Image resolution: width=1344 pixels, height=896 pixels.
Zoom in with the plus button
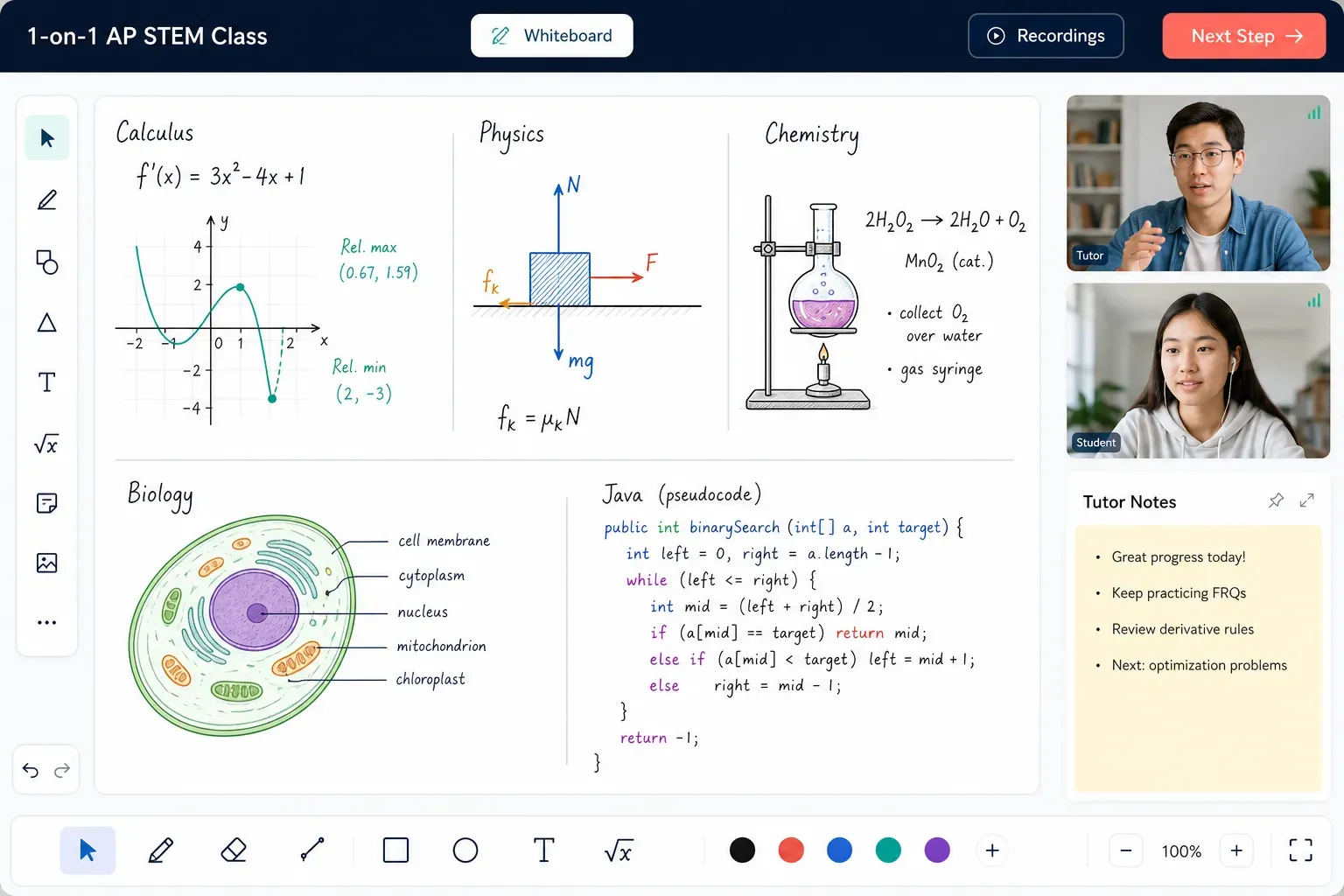pos(1236,850)
